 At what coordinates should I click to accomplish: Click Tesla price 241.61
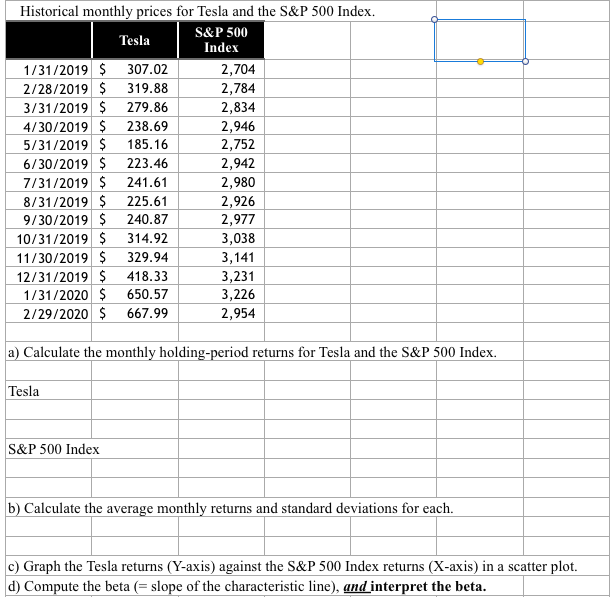click(135, 182)
